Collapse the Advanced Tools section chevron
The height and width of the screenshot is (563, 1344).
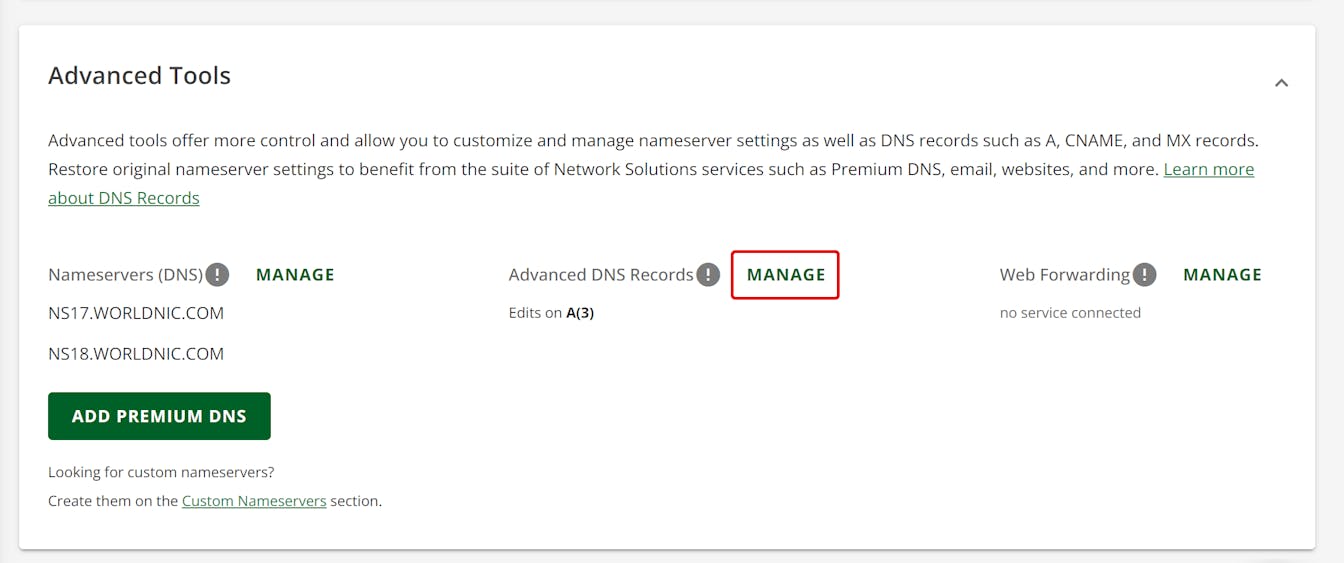1281,83
